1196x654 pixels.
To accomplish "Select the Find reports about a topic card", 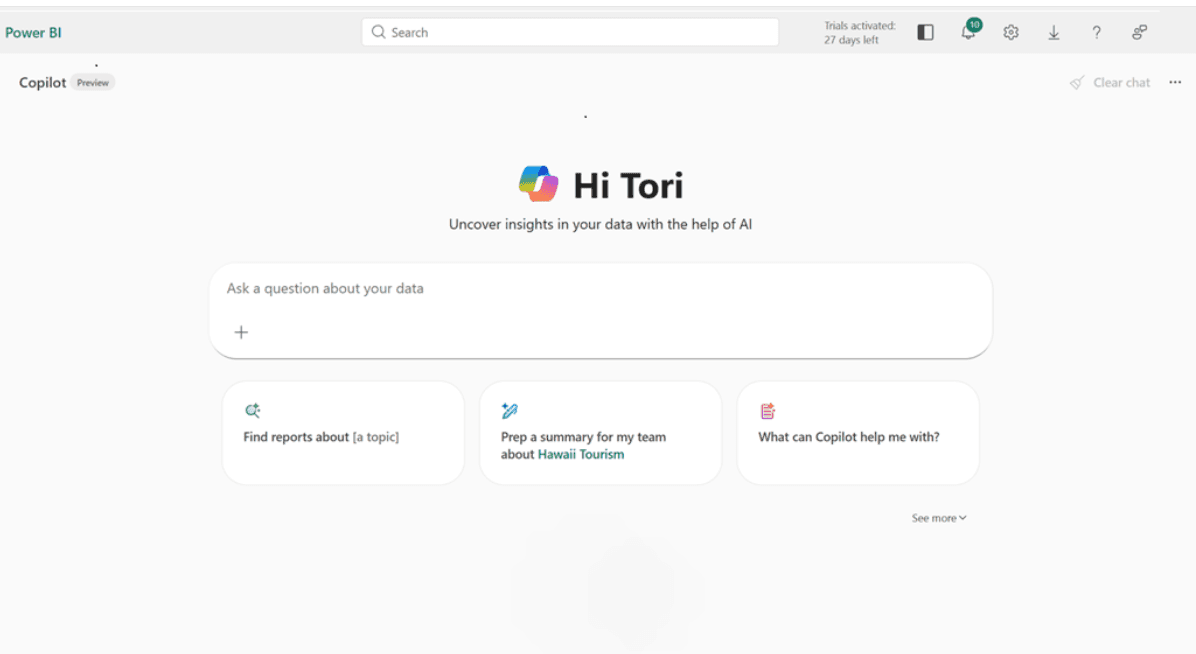I will coord(343,433).
